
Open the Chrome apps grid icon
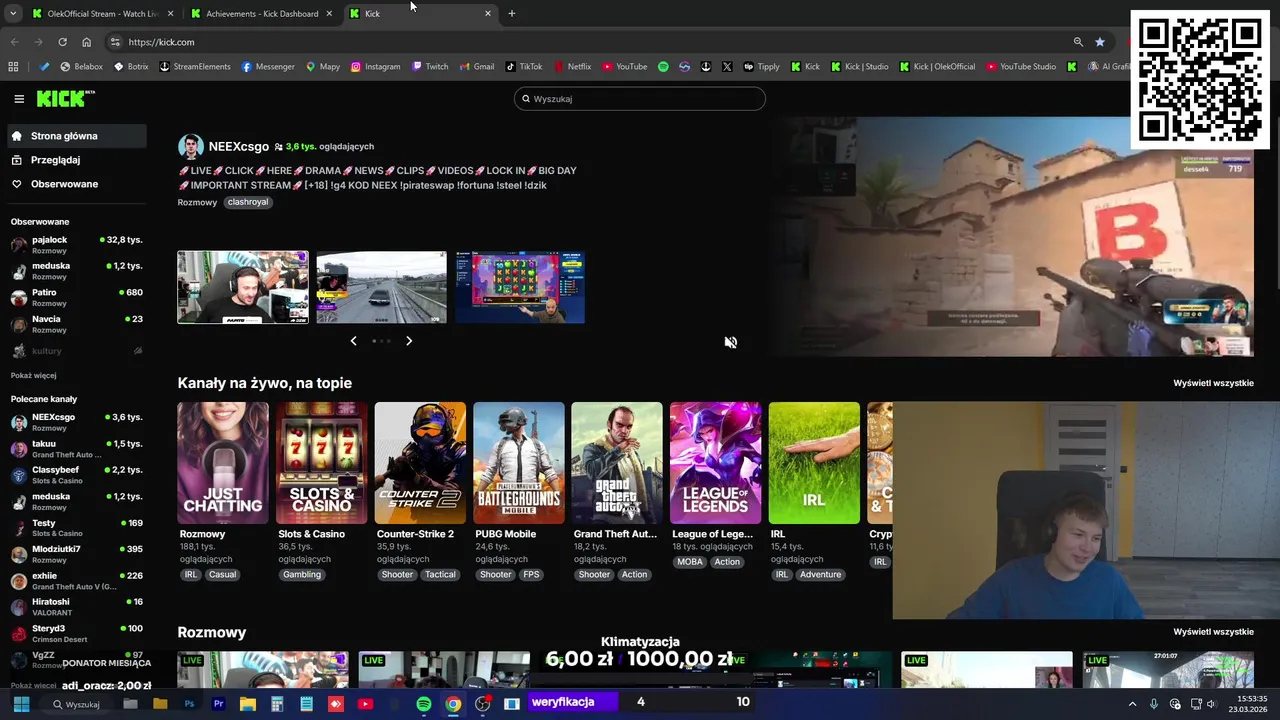click(13, 67)
